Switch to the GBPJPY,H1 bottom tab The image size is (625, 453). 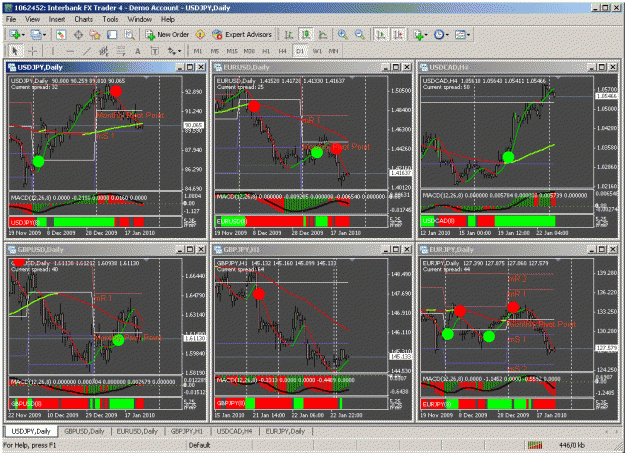[x=187, y=431]
